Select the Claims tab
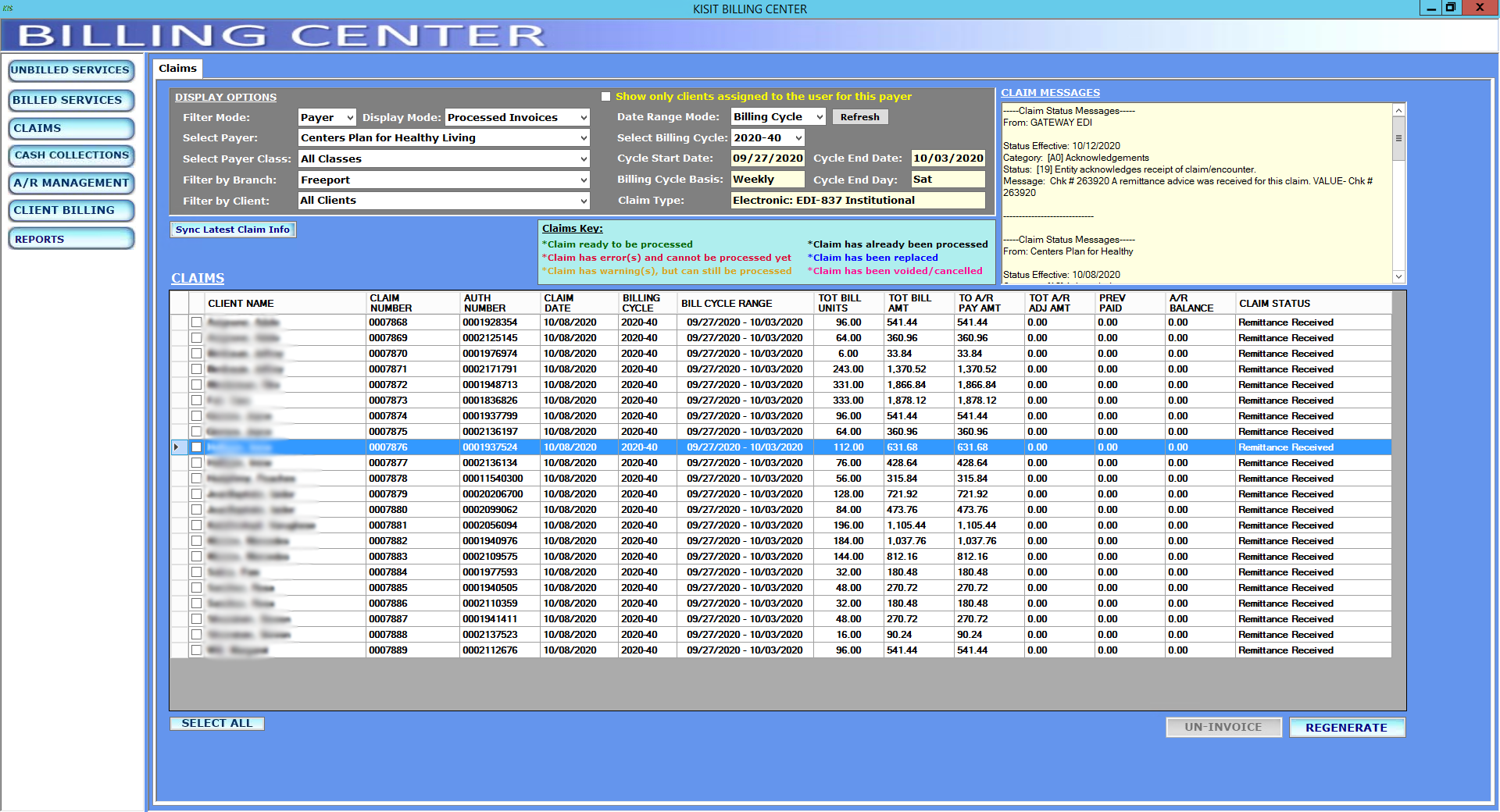Screen dimensions: 1500x812 coord(178,69)
